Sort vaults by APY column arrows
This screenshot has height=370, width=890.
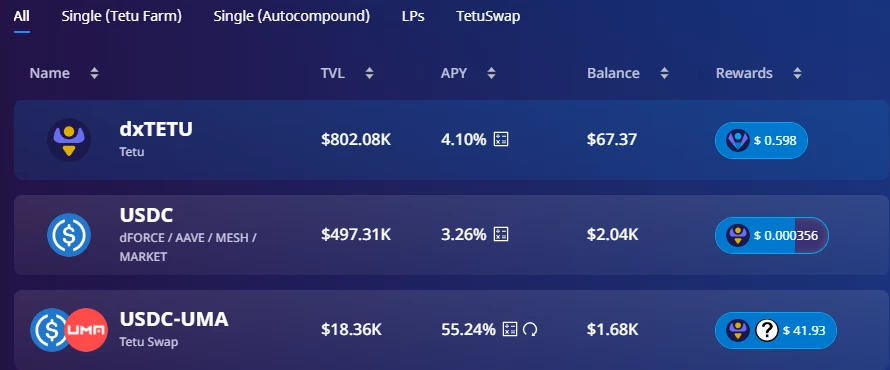point(492,73)
